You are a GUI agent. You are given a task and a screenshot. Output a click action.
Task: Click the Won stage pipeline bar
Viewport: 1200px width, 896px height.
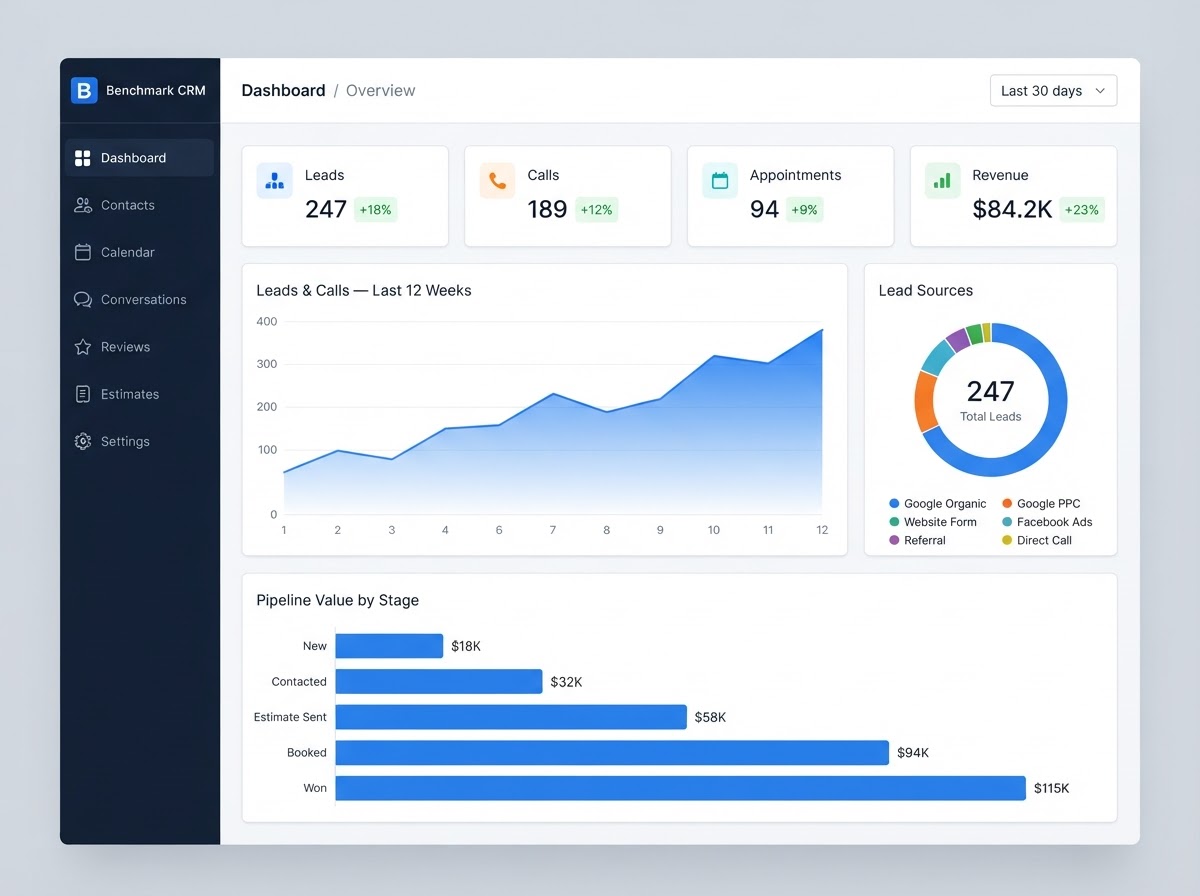[x=681, y=788]
